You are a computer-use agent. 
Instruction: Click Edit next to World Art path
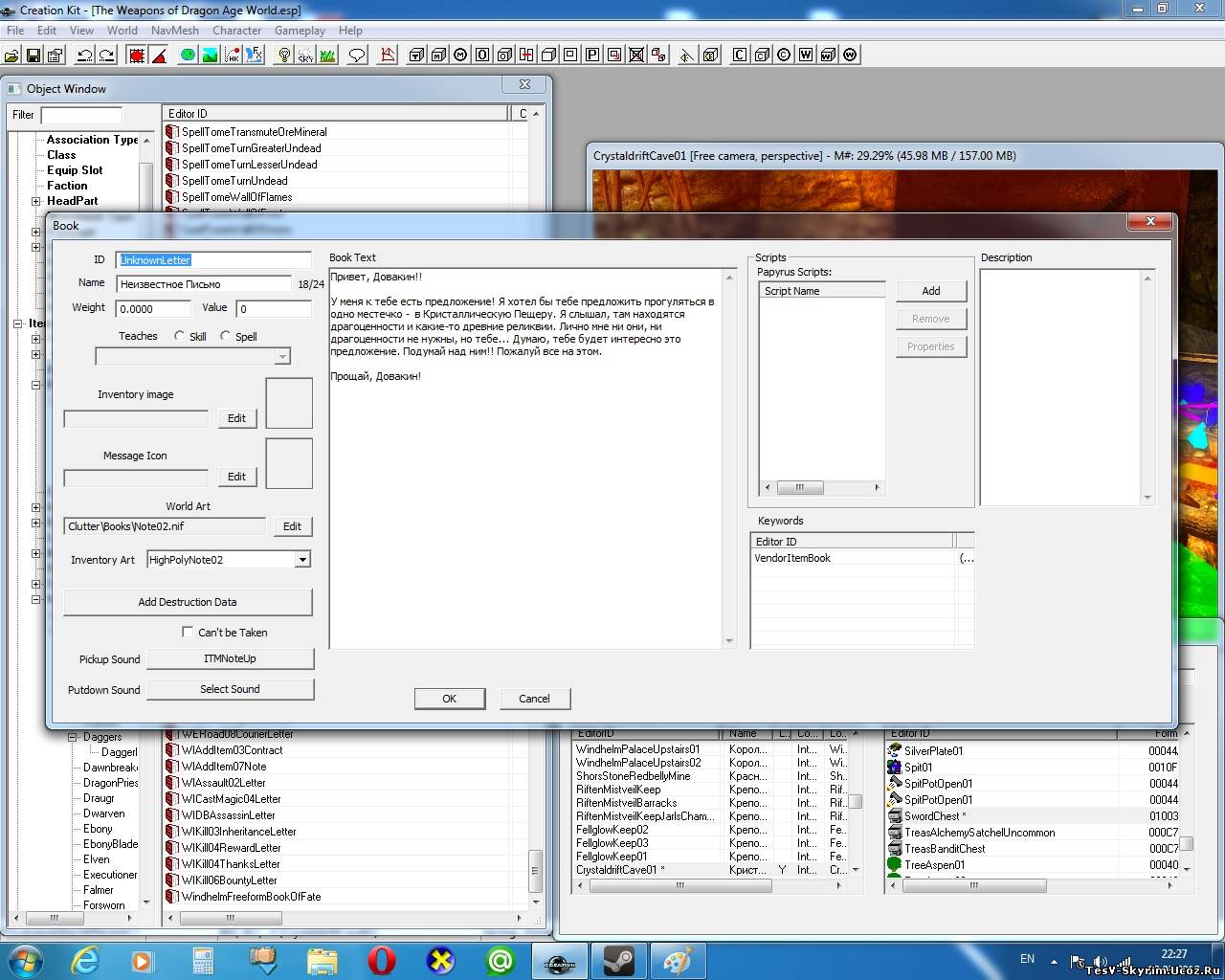(292, 526)
